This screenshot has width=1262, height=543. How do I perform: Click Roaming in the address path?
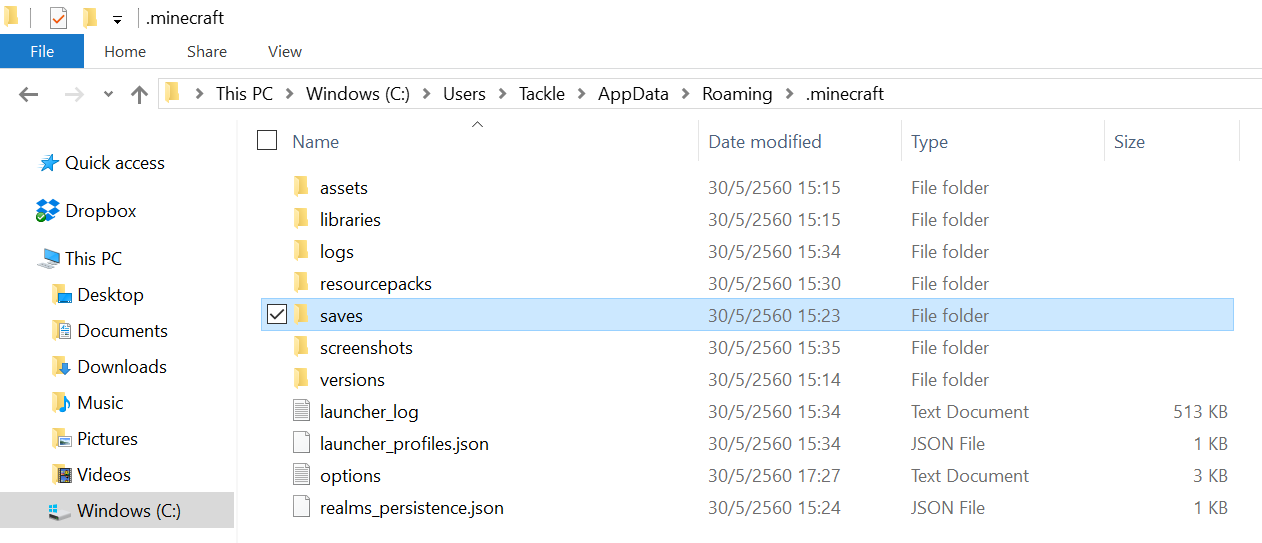coord(737,94)
